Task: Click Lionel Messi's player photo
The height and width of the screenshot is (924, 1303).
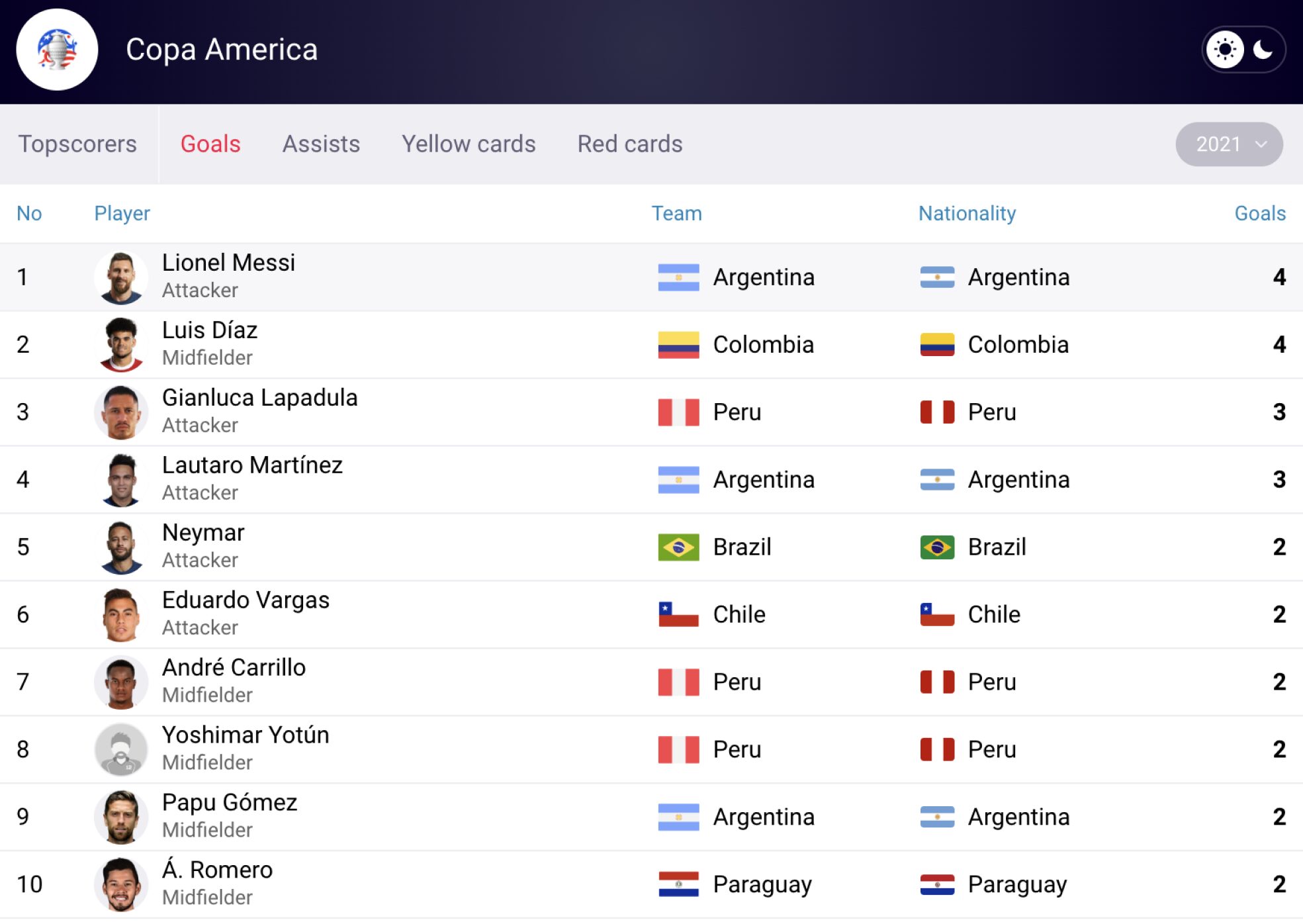Action: point(120,277)
